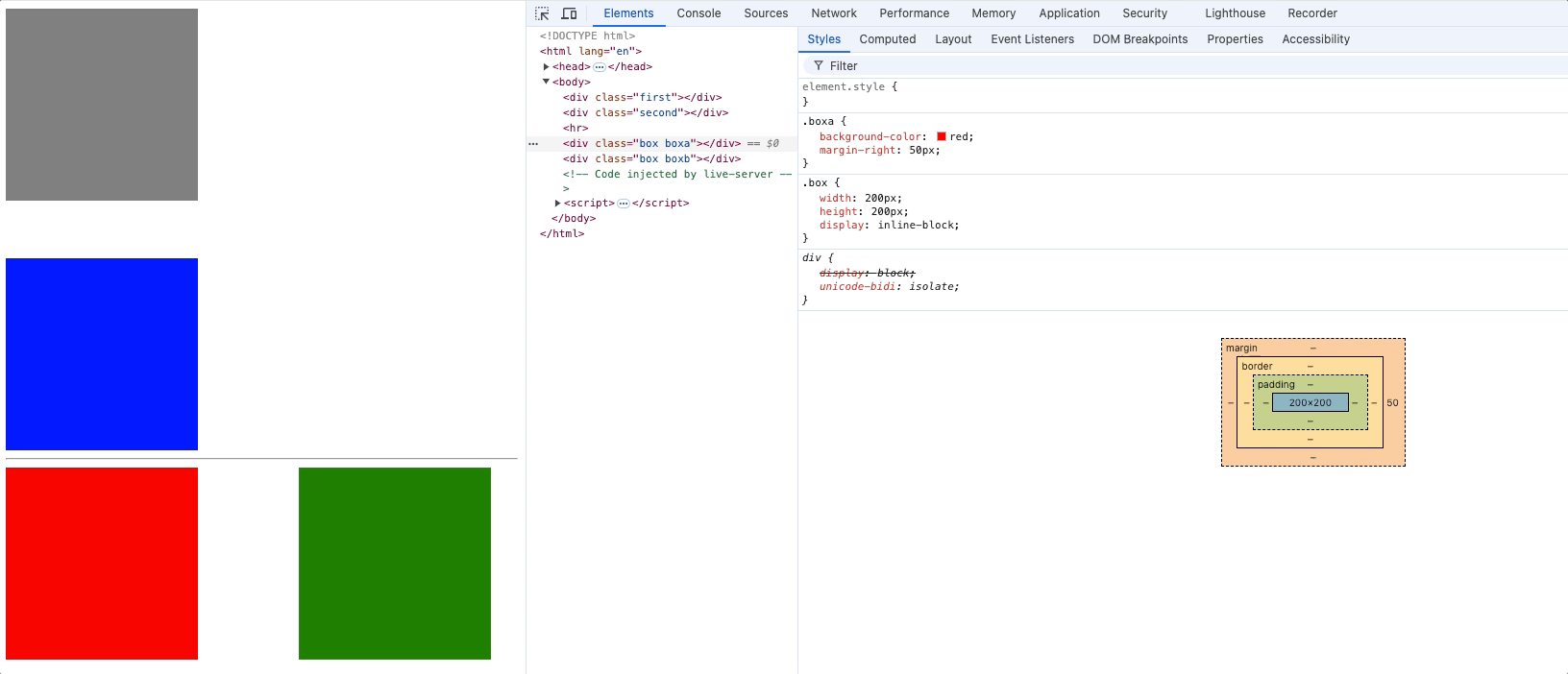Click the green box on the page

click(x=395, y=564)
